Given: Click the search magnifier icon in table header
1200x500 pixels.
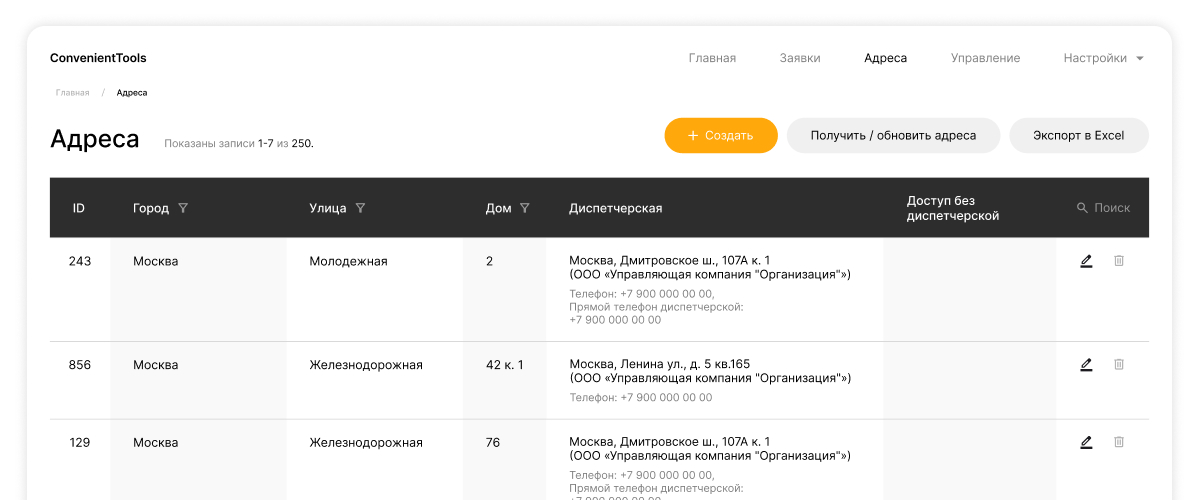Looking at the screenshot, I should point(1082,208).
